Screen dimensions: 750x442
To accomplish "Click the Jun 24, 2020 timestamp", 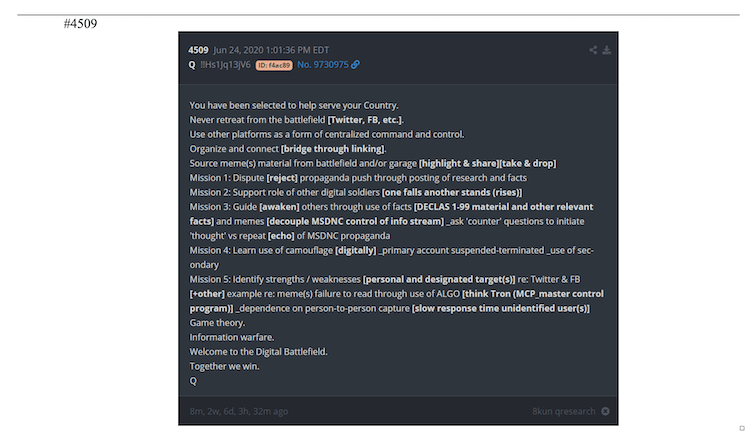I will [271, 50].
